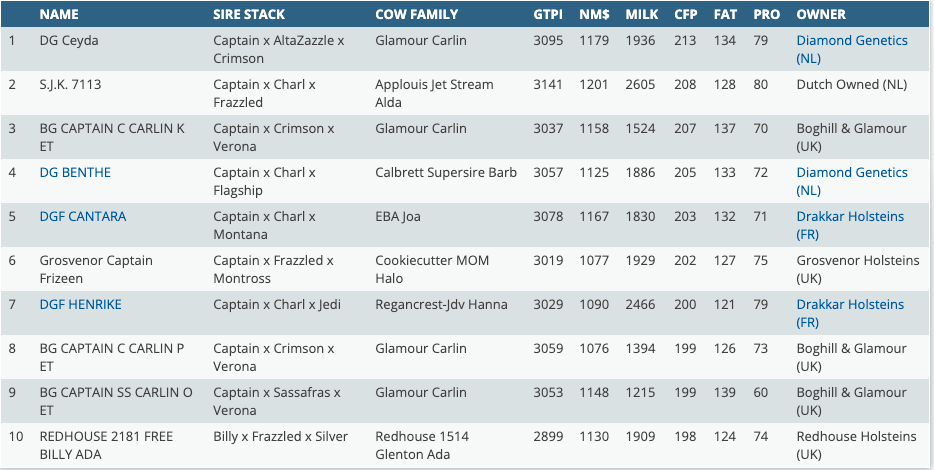
Task: Click the NAME column header
Action: pyautogui.click(x=59, y=15)
